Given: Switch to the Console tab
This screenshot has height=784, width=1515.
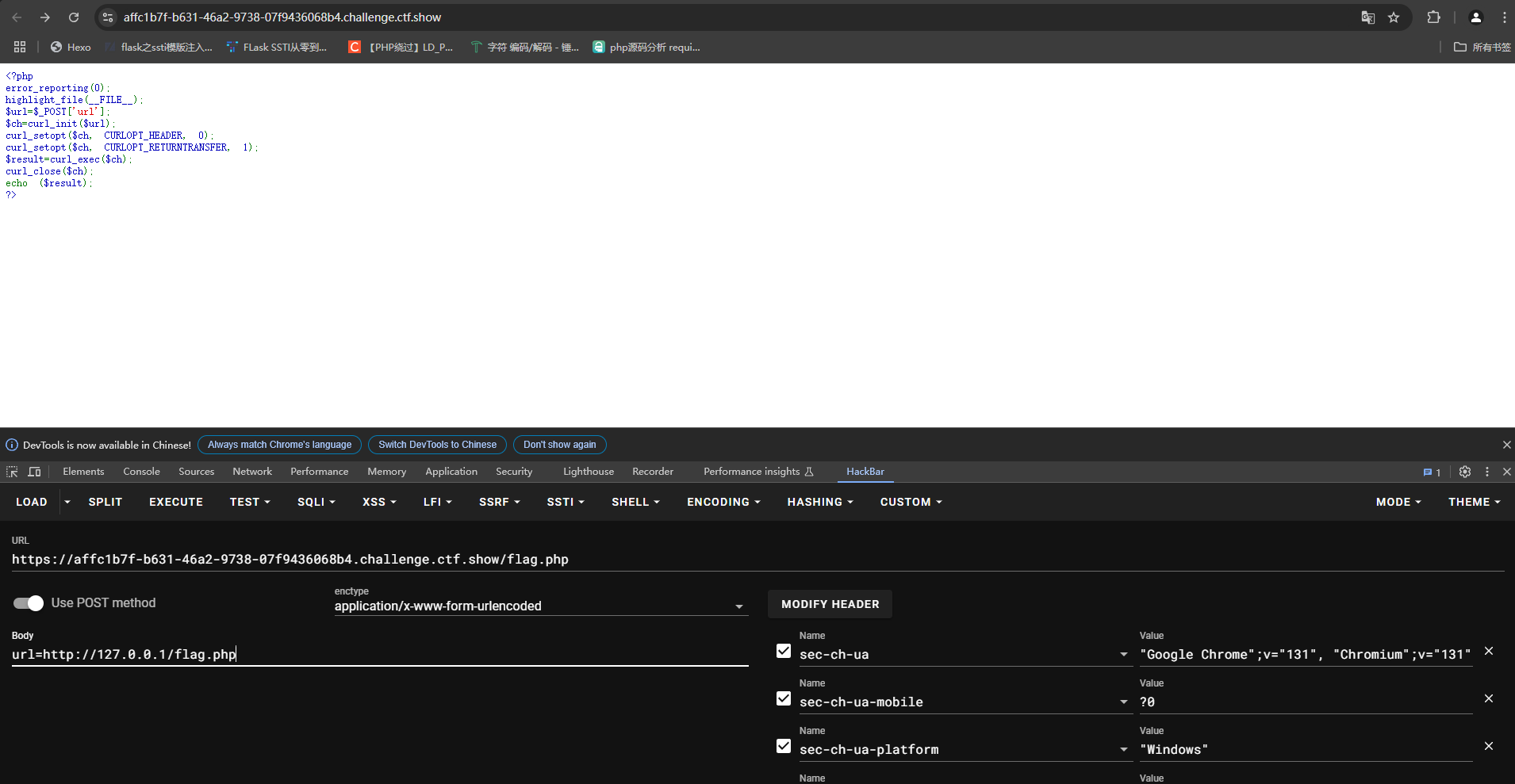Looking at the screenshot, I should click(141, 472).
